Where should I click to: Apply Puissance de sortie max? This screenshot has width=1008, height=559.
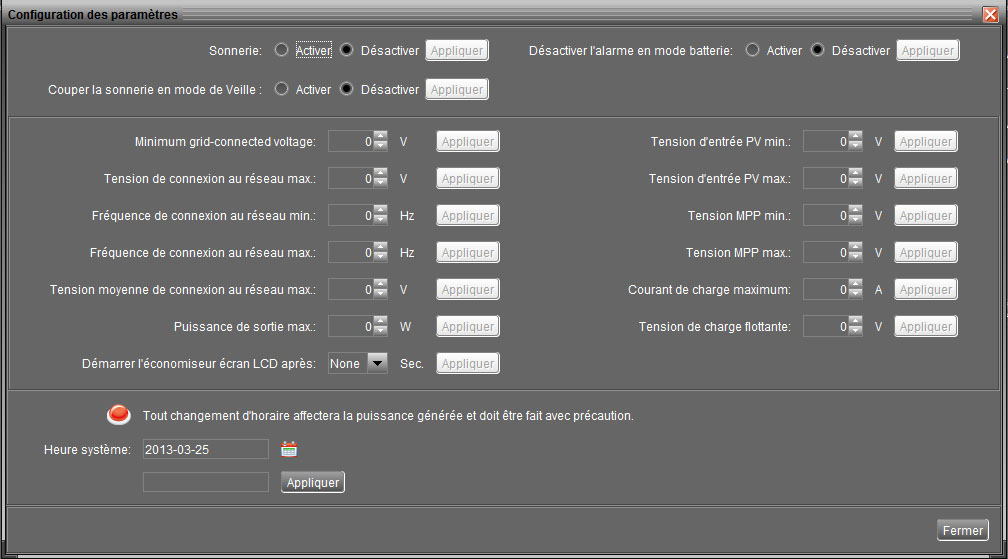(x=468, y=326)
